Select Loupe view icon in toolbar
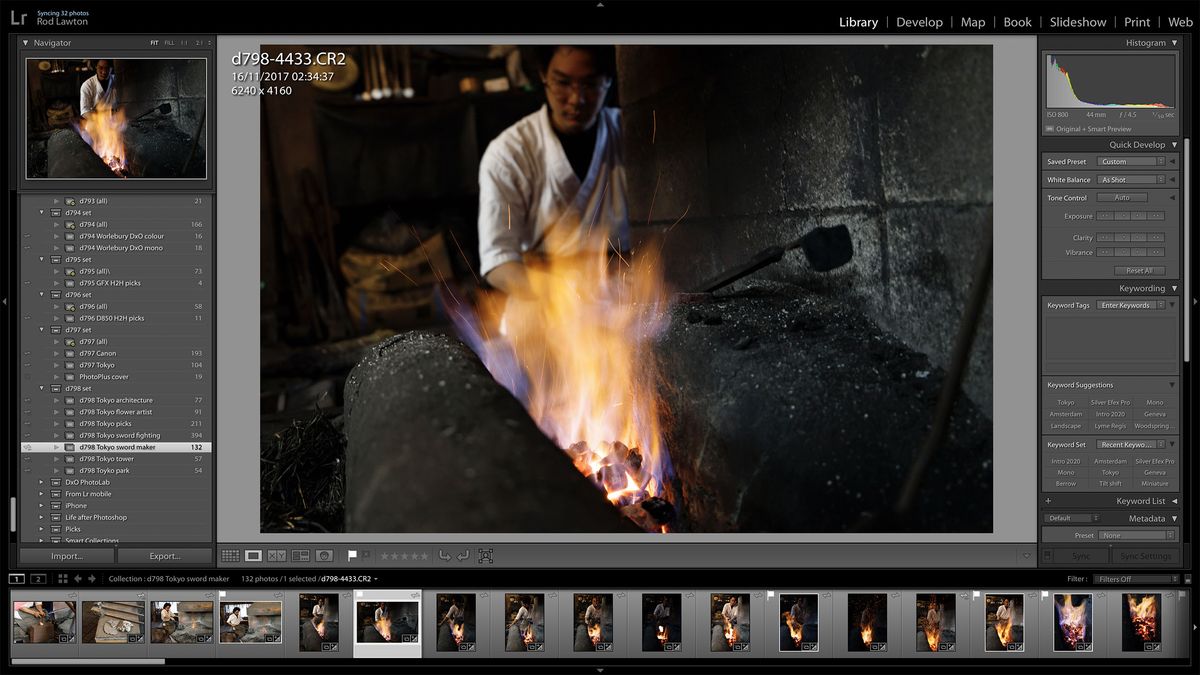This screenshot has width=1200, height=675. pyautogui.click(x=253, y=555)
